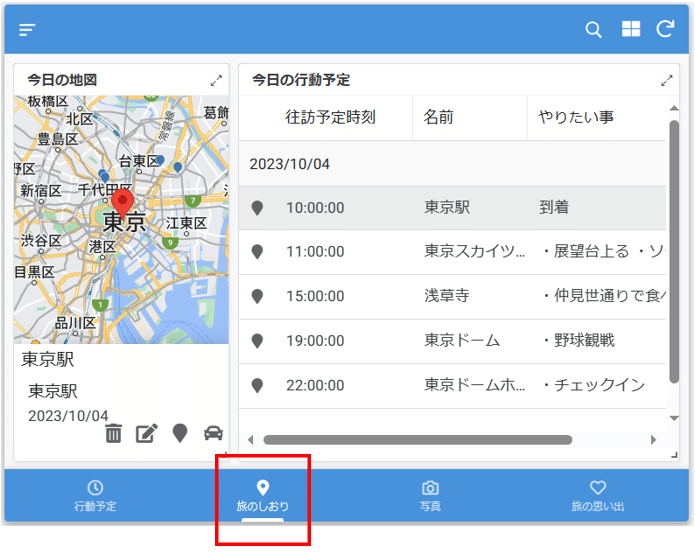Switch to the 写真 tab
Screen dimensions: 696x552
(x=430, y=496)
